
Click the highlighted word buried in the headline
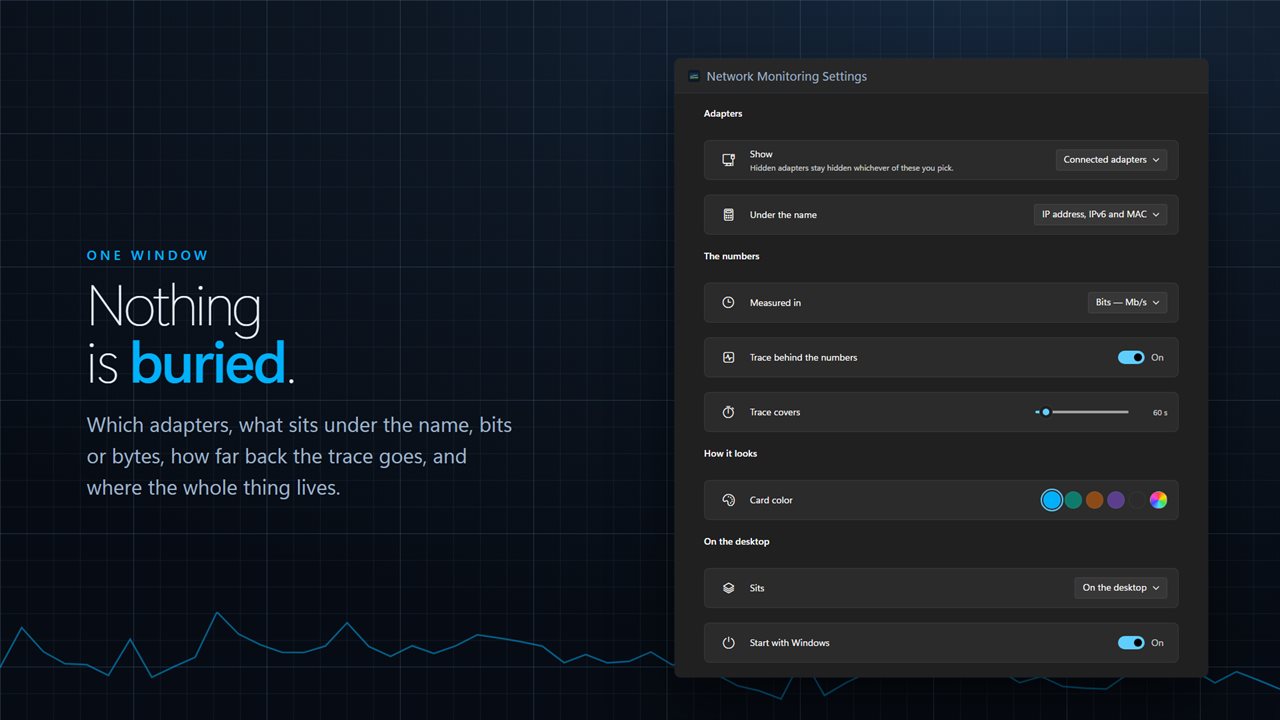click(208, 362)
